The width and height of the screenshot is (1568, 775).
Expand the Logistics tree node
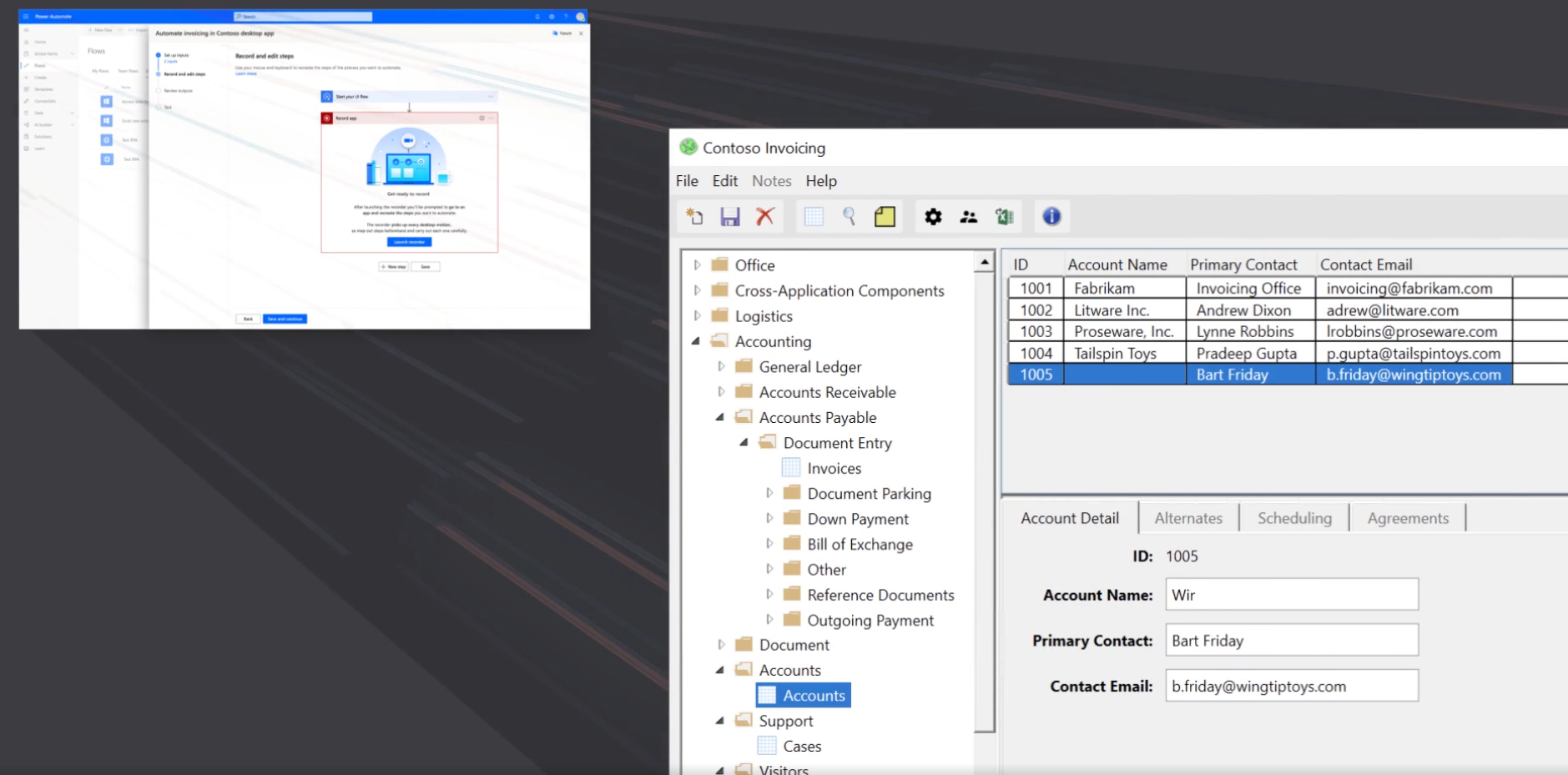[x=698, y=316]
